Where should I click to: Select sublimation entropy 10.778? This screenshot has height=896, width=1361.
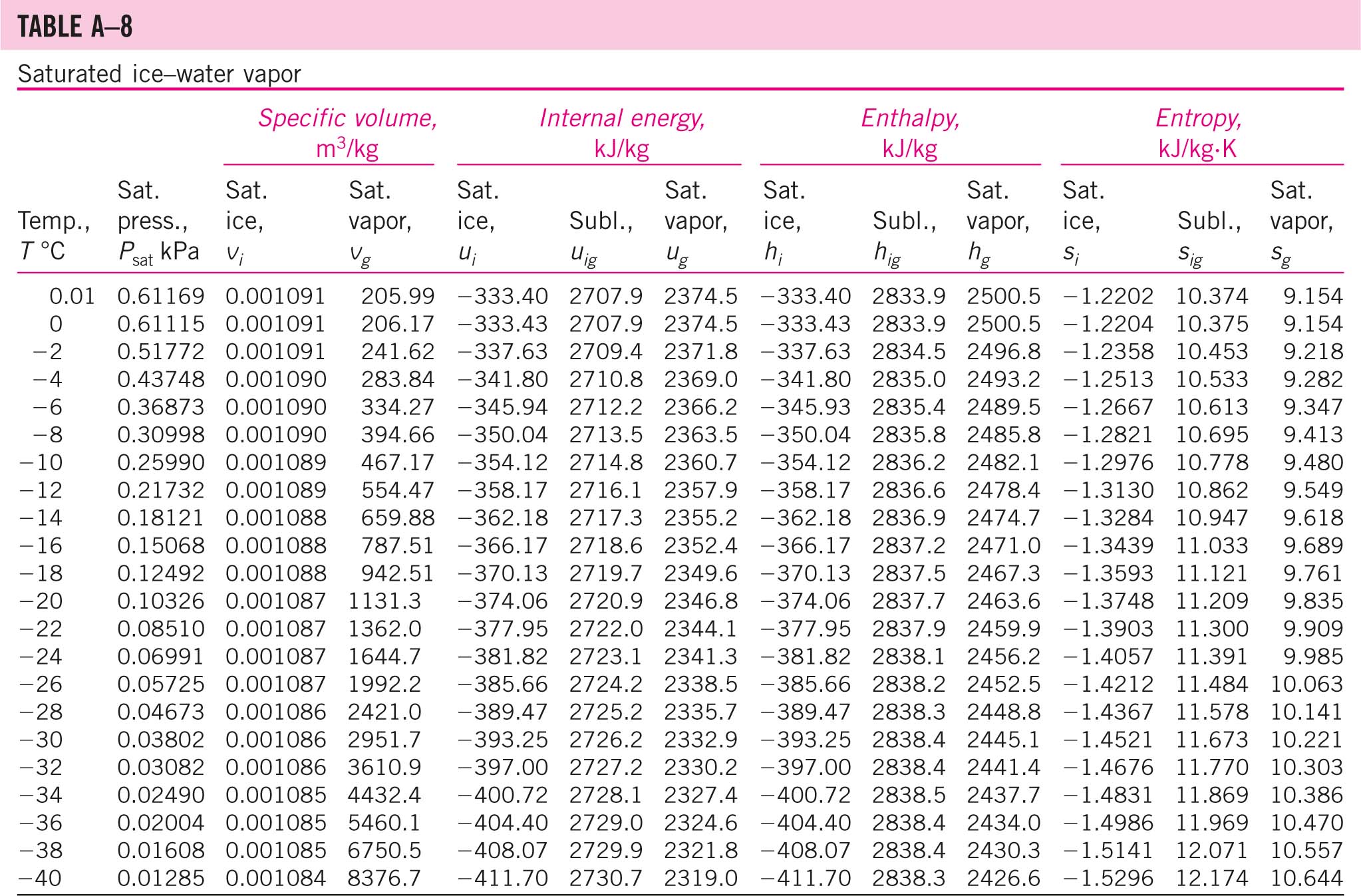tap(1212, 462)
